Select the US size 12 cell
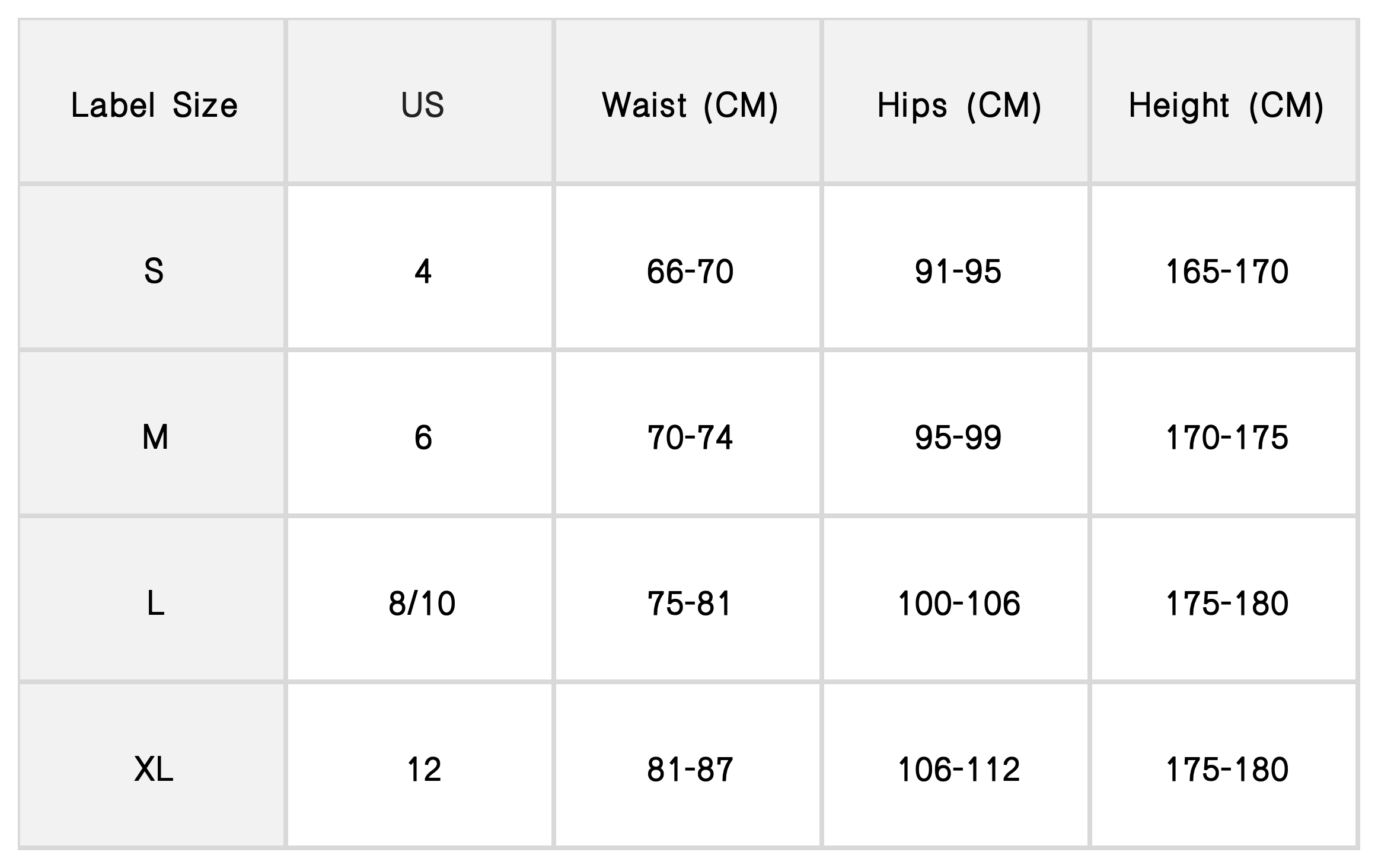The width and height of the screenshot is (1378, 868). [422, 770]
